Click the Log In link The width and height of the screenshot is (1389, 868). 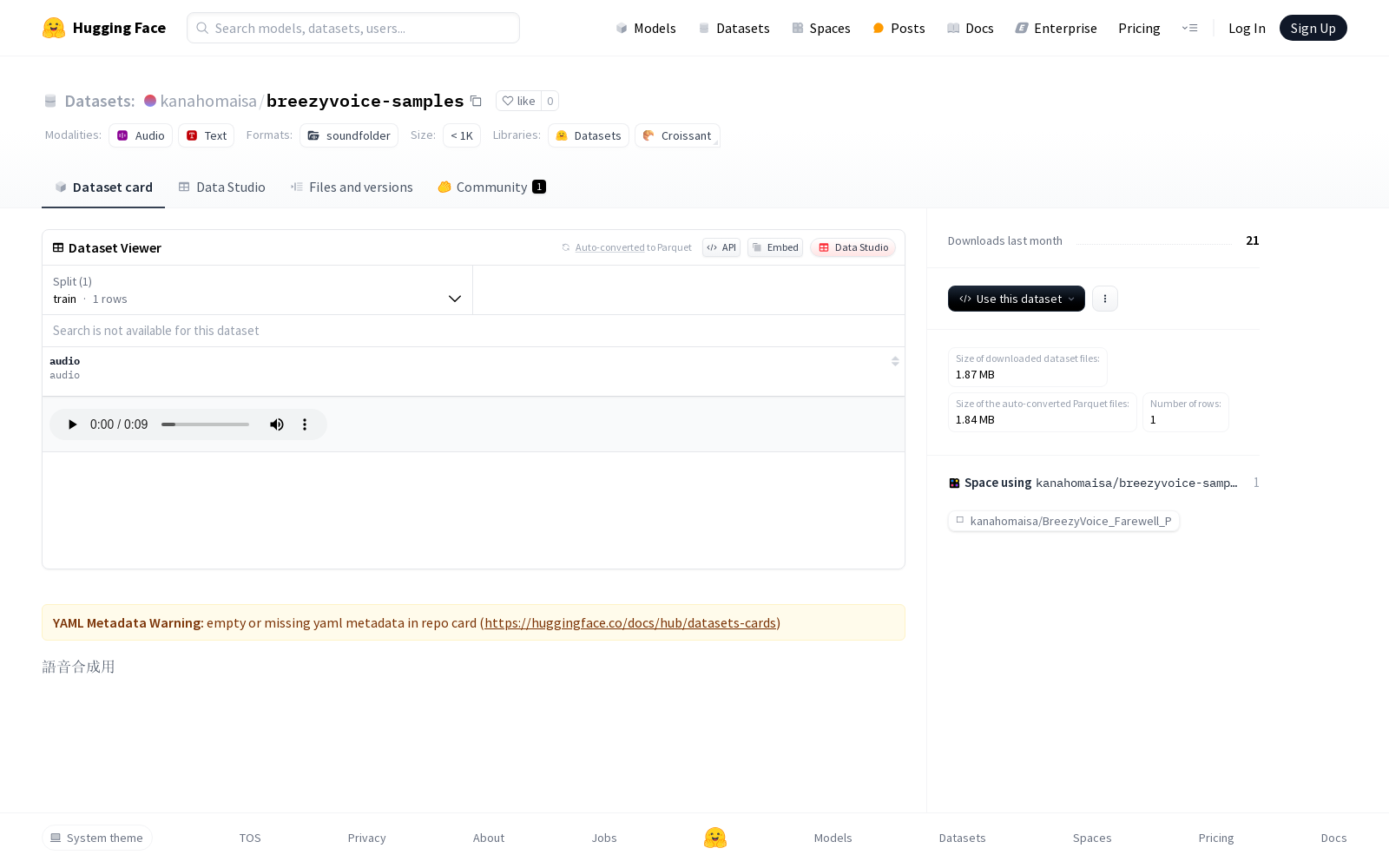1247,28
